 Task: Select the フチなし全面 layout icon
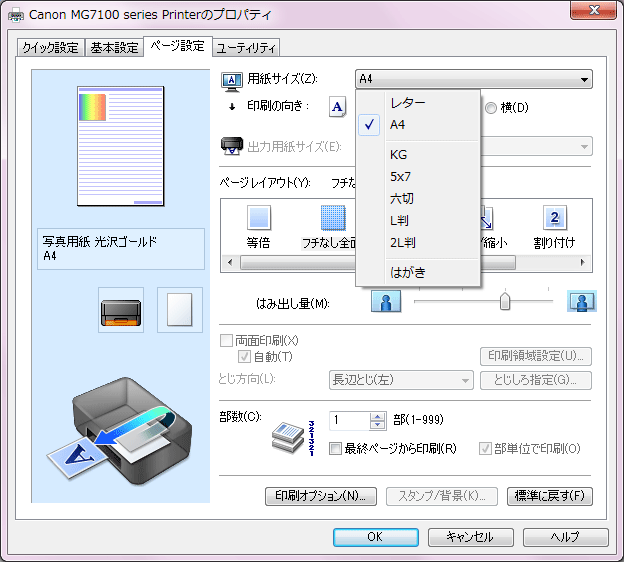pos(333,218)
